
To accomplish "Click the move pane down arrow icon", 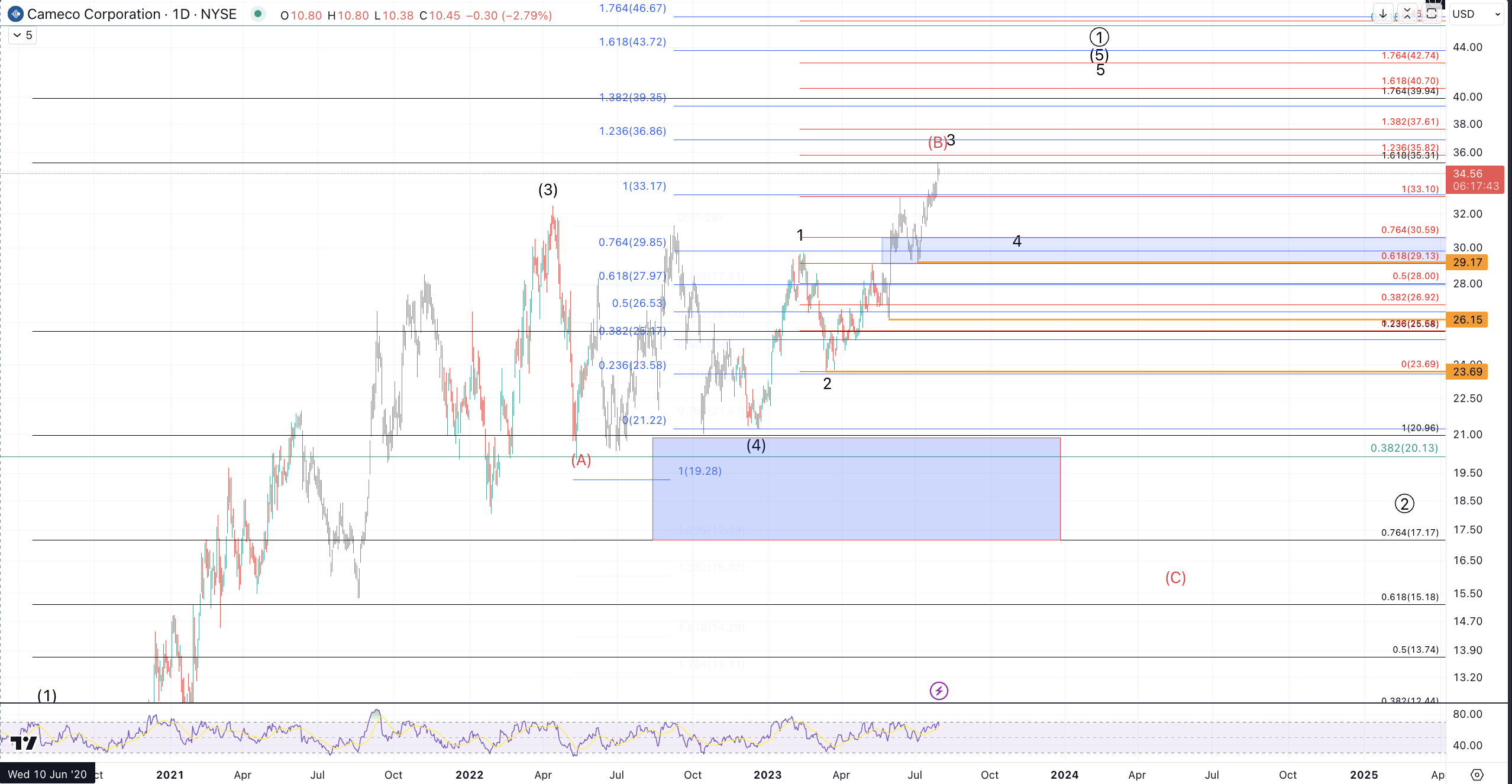I will click(1383, 14).
